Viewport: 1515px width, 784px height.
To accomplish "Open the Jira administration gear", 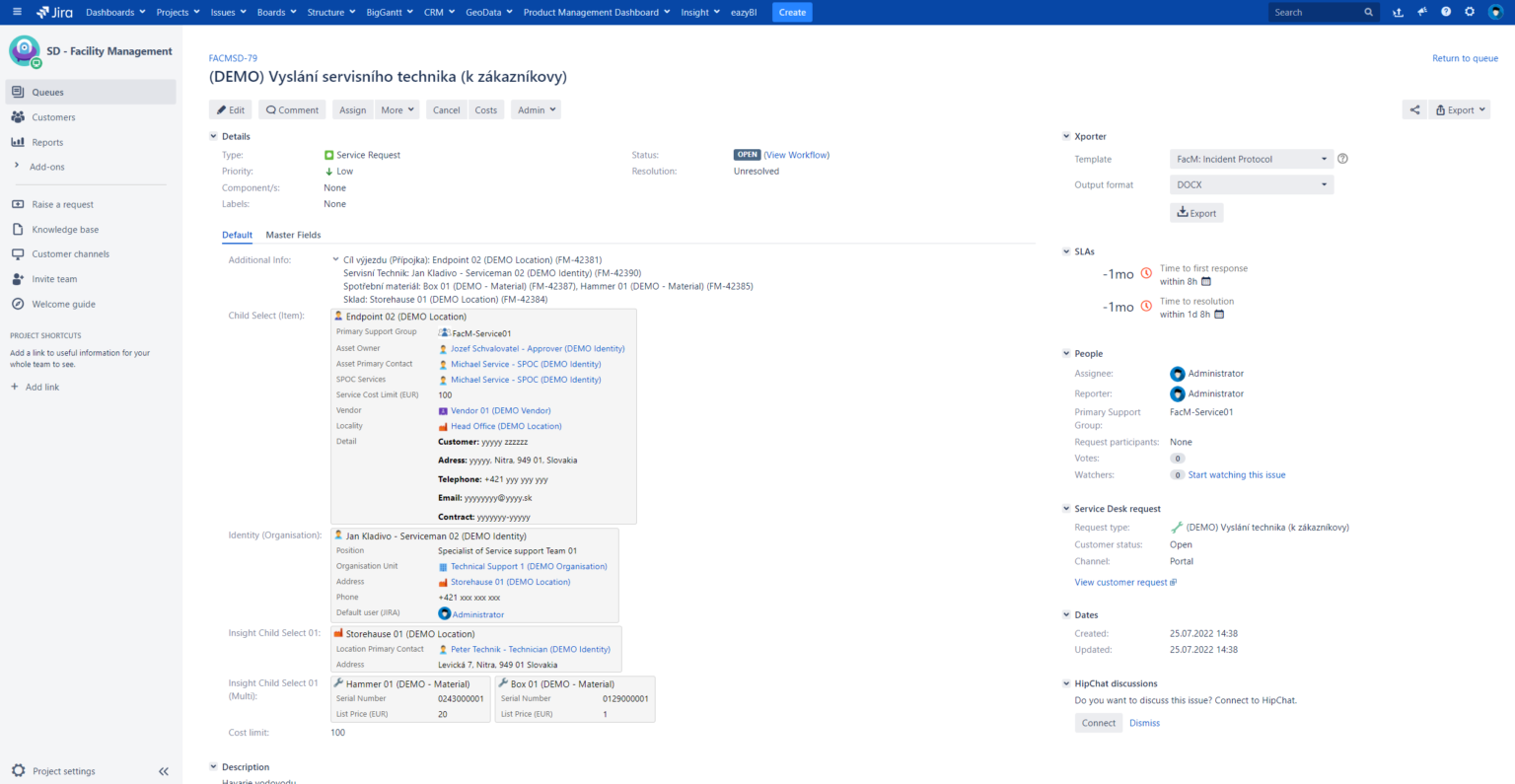I will pos(1470,12).
